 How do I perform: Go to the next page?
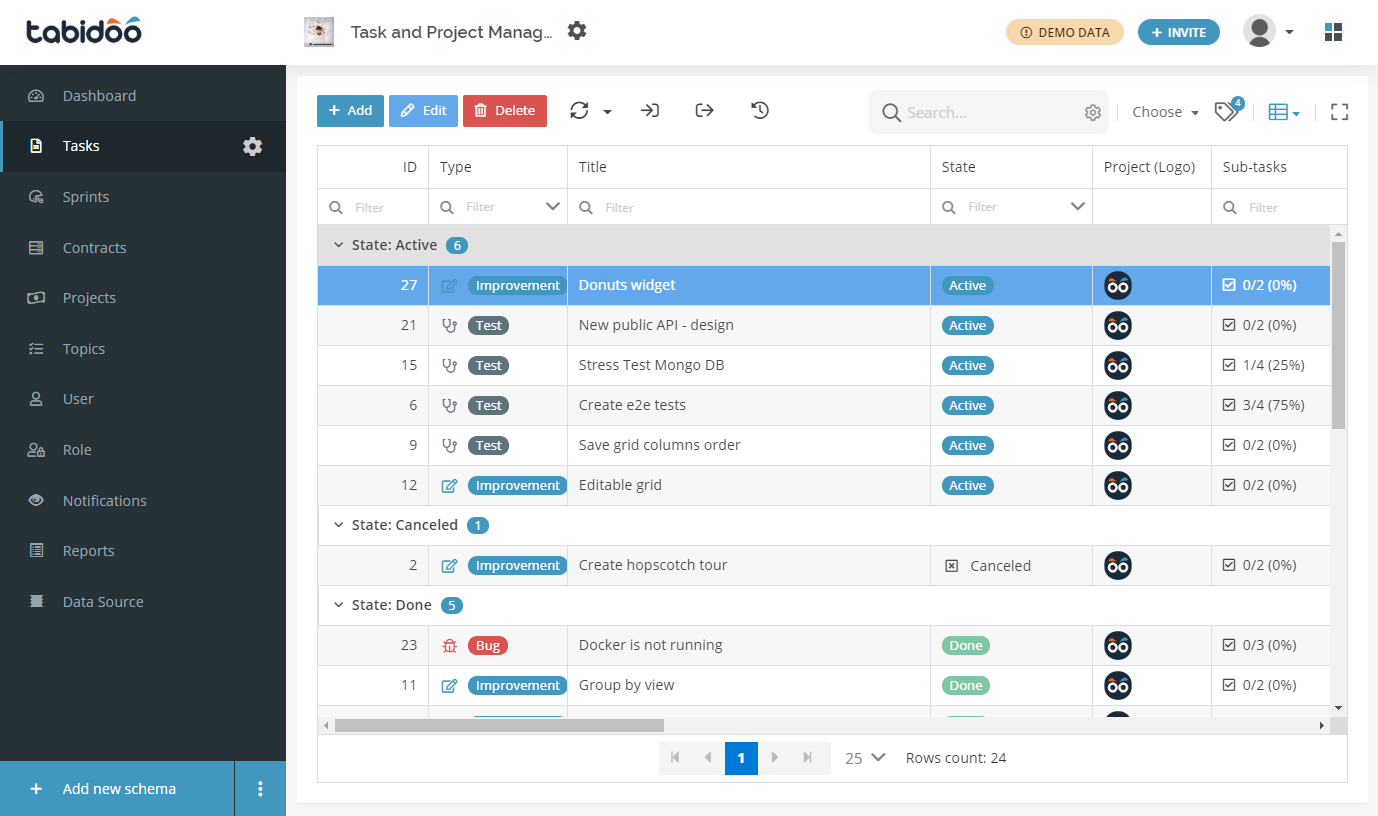pos(774,758)
